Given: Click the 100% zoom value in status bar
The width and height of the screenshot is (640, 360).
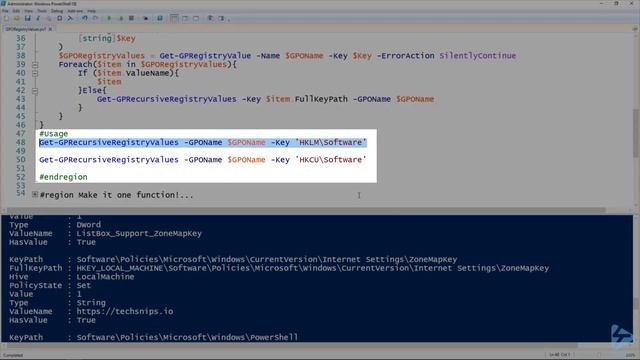Looking at the screenshot, I should pos(630,355).
